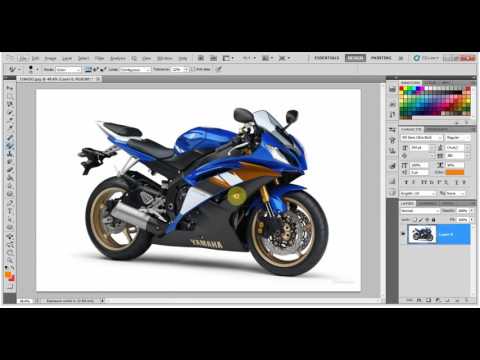This screenshot has height=360, width=480.
Task: Select the Lasso tool
Action: click(x=10, y=104)
